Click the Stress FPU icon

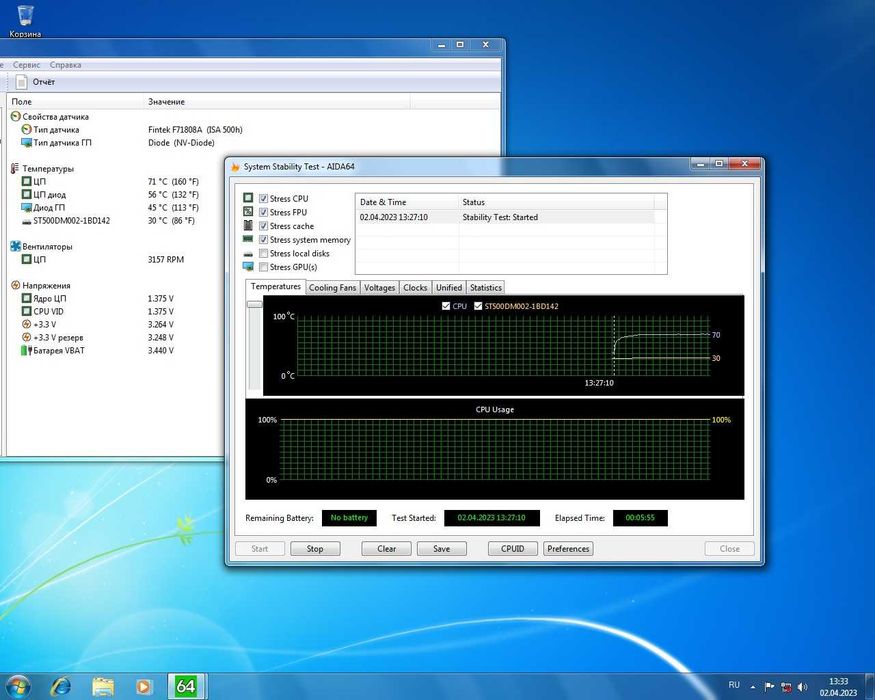point(248,212)
